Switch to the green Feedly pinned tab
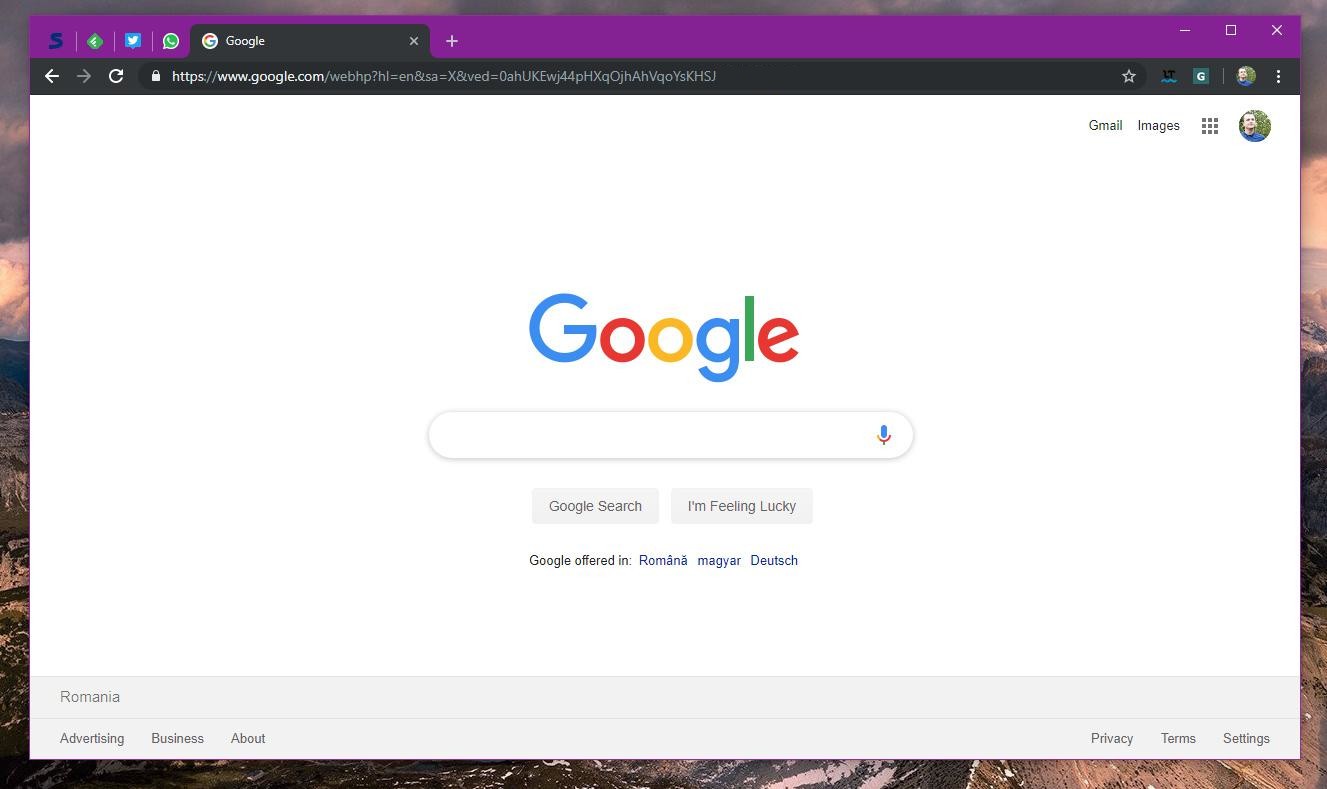 (95, 41)
